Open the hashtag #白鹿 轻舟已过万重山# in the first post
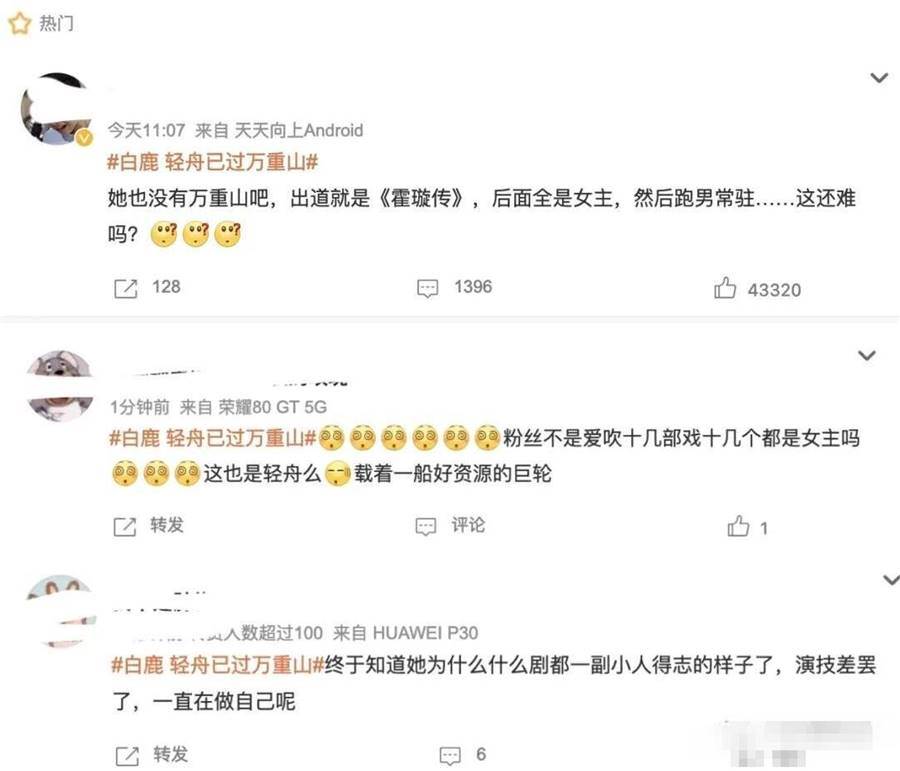 [212, 162]
